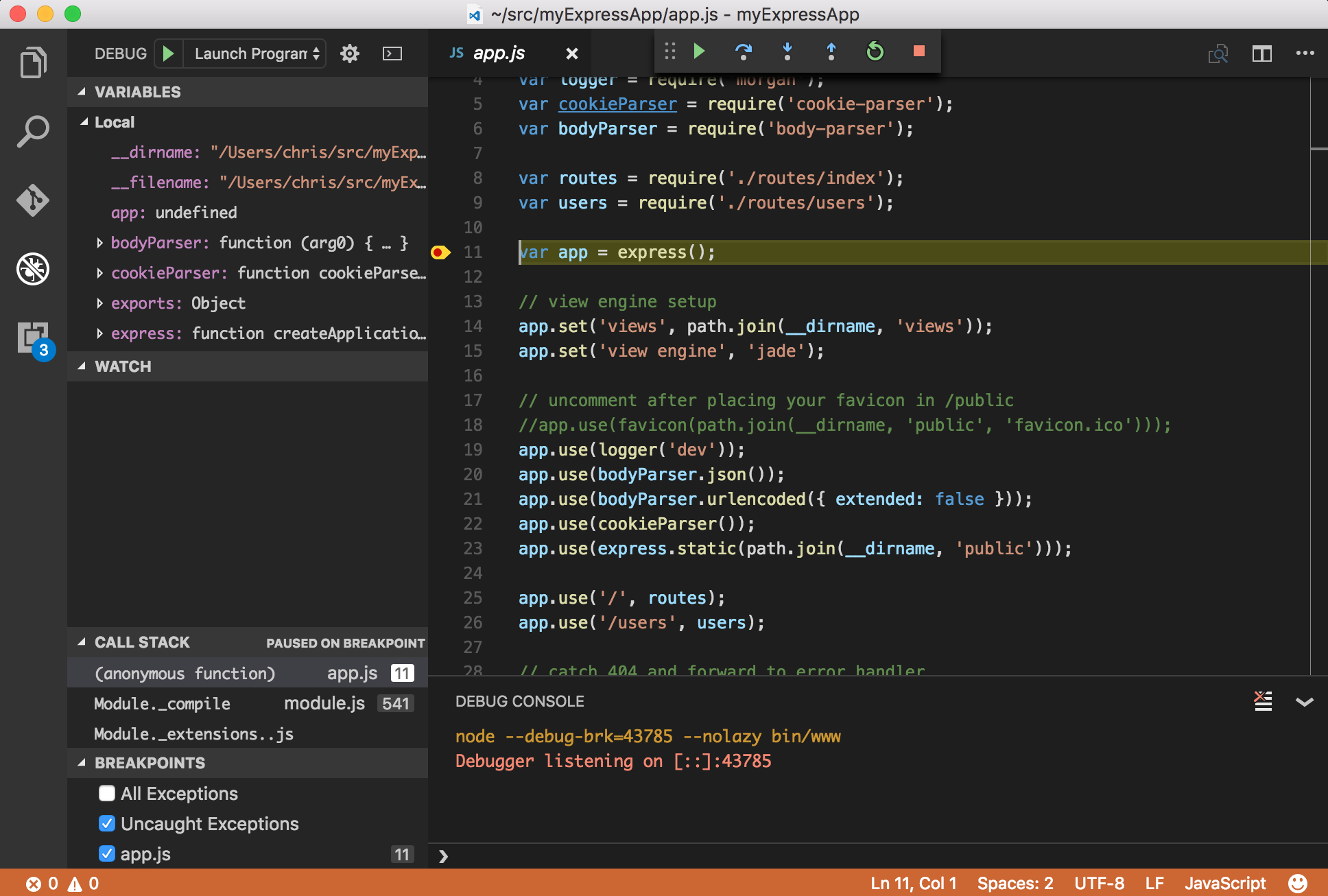This screenshot has width=1328, height=896.
Task: Step out in debug toolbar
Action: 831,51
